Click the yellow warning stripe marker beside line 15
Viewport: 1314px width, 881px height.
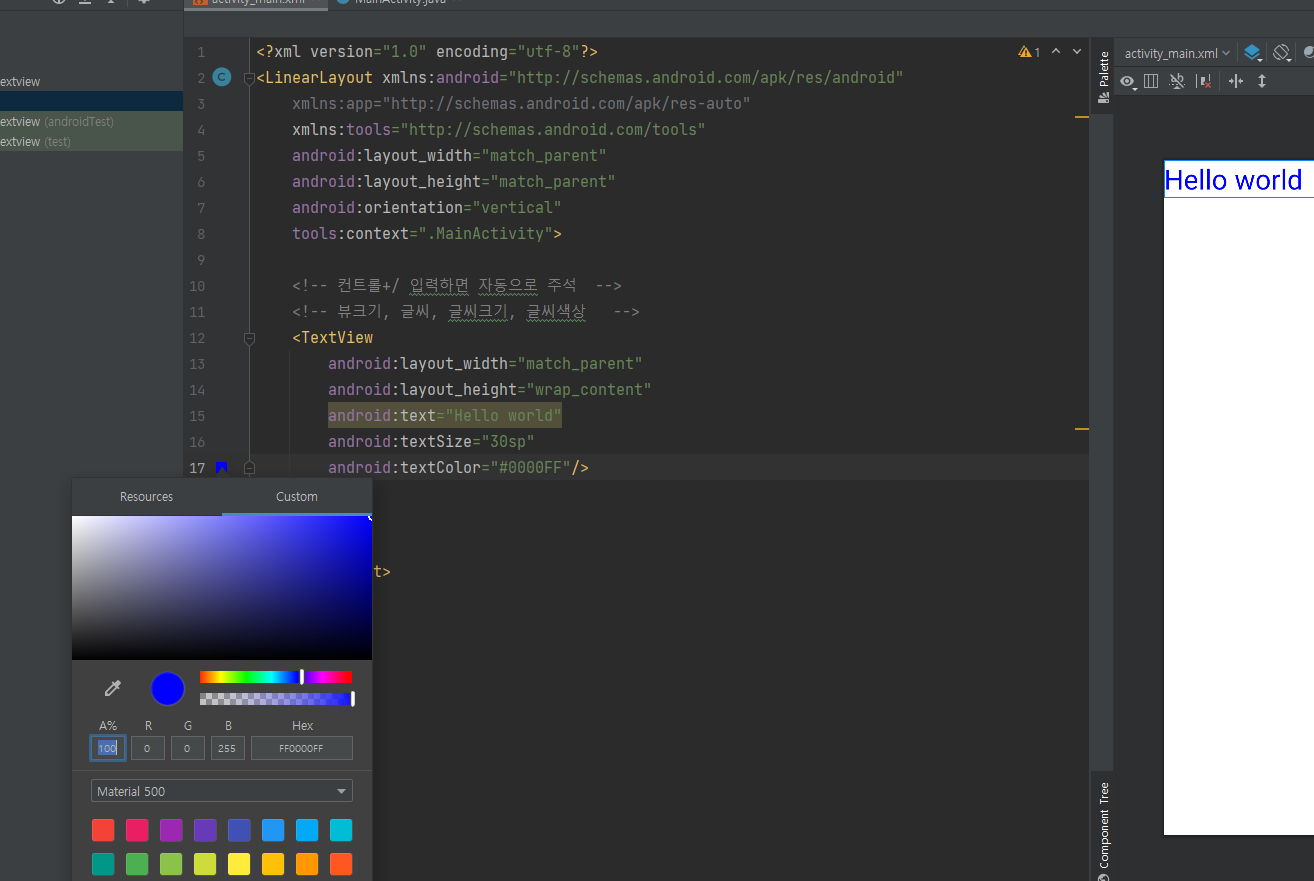point(1082,428)
